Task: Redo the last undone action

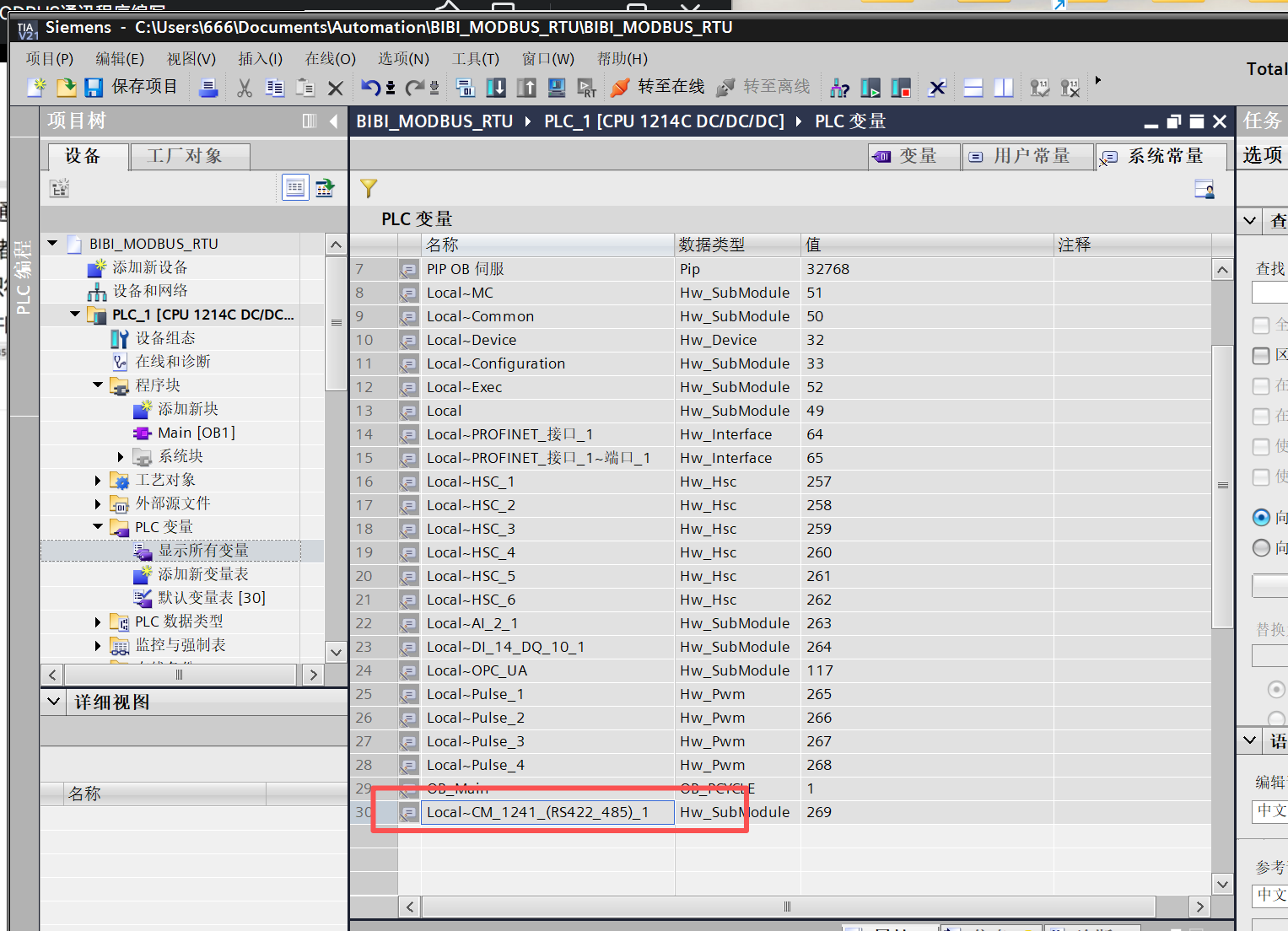Action: point(414,87)
